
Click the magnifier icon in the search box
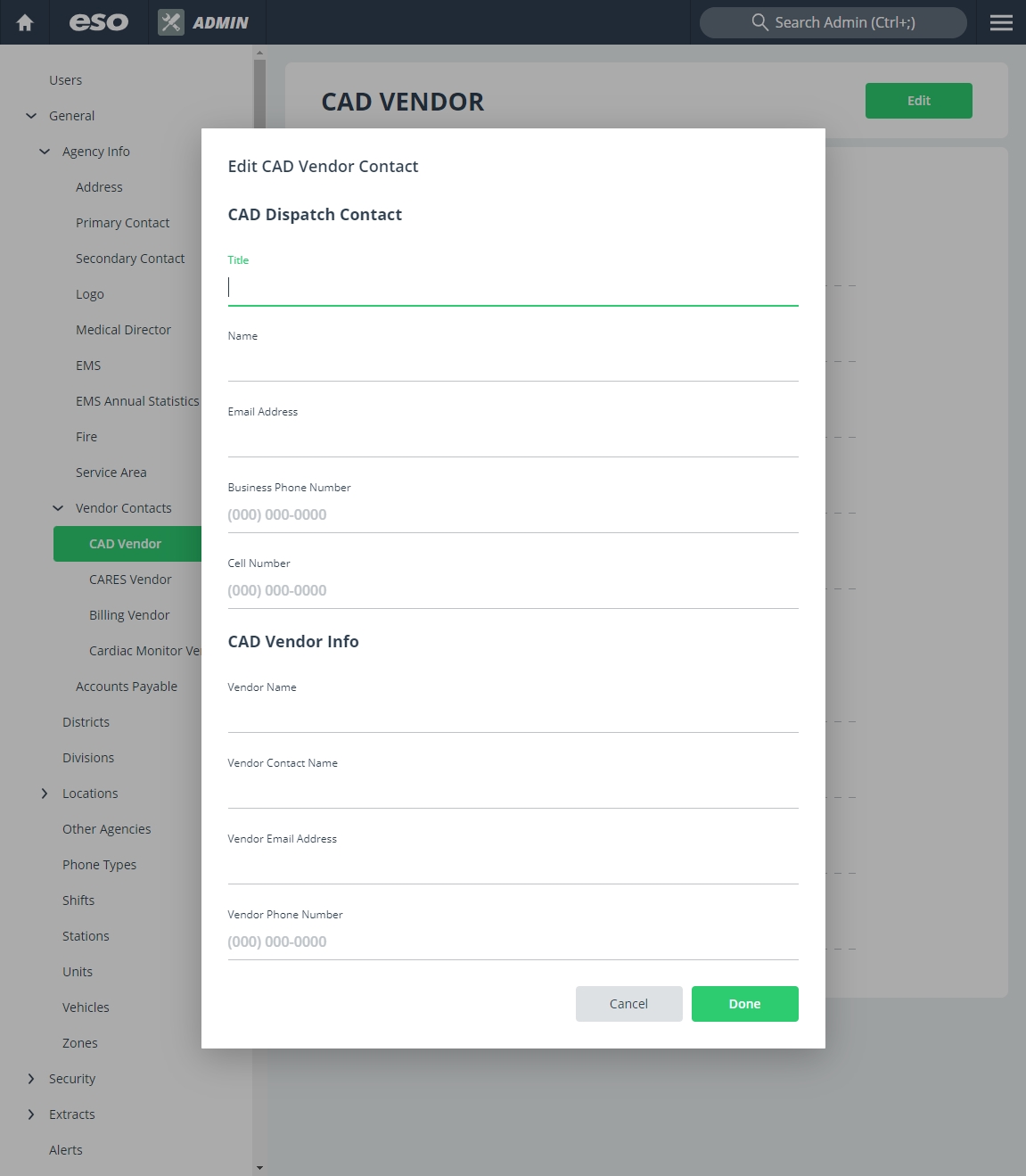(759, 22)
